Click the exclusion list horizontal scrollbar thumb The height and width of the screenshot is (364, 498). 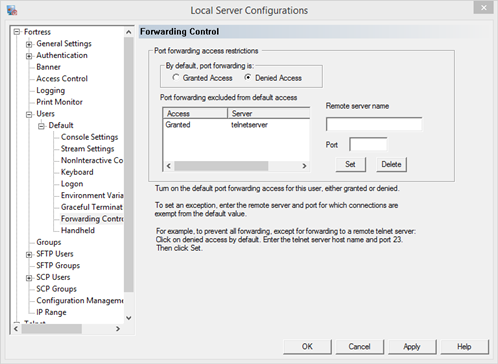[x=221, y=166]
